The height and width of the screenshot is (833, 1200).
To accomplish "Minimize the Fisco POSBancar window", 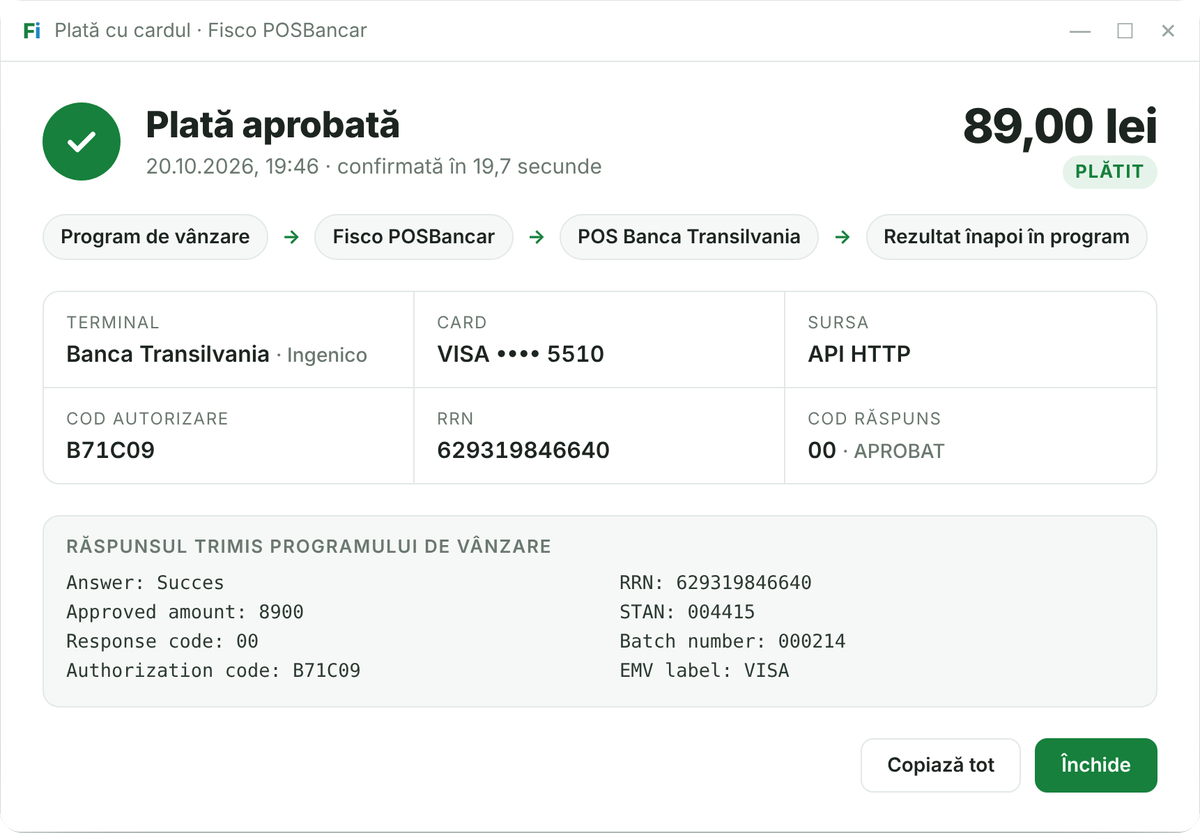I will (x=1080, y=31).
